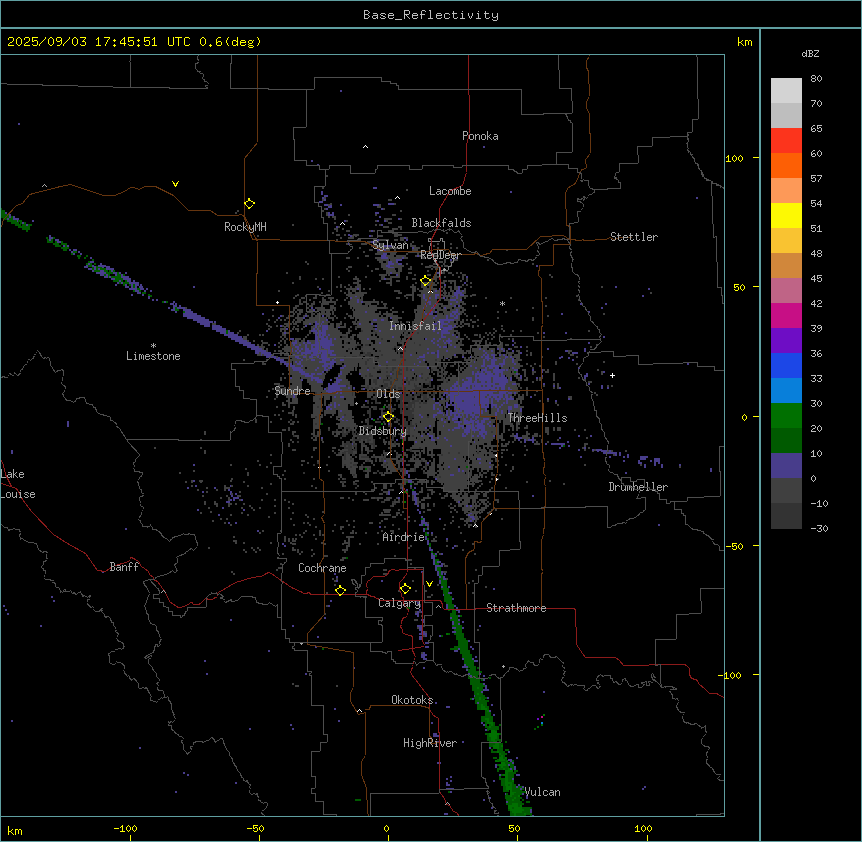Select the pink 42-45 dBZ legend swatch
Viewport: 862px width, 842px height.
tap(786, 291)
